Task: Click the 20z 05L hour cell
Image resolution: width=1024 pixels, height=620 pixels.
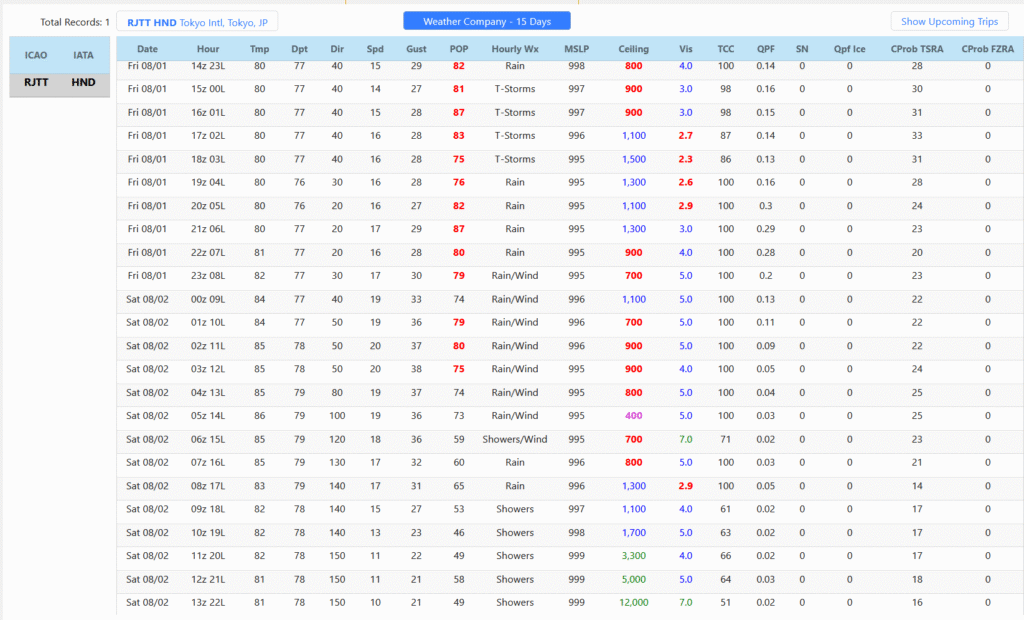Action: coord(208,206)
